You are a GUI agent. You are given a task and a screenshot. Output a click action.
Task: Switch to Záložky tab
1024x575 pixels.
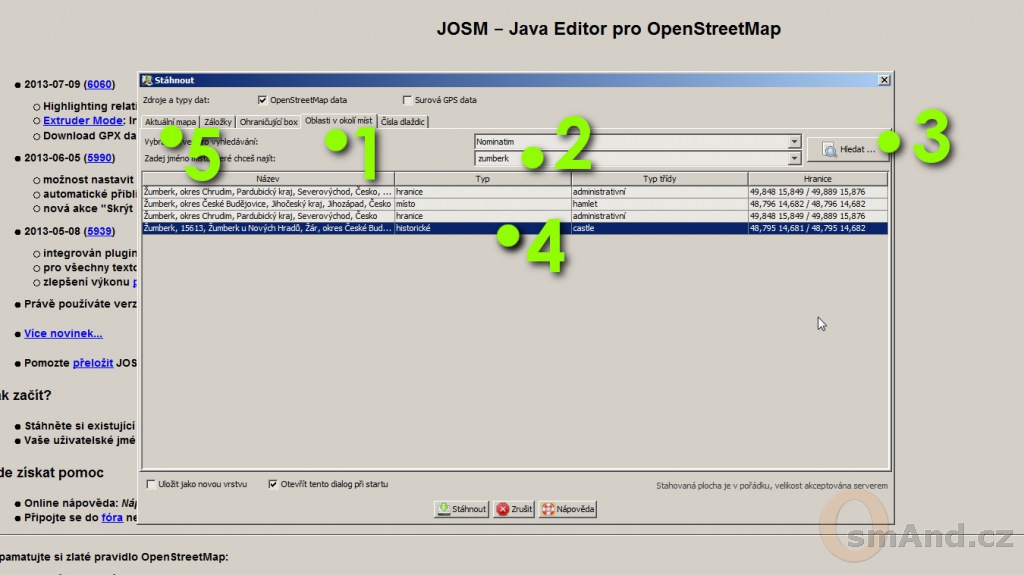tap(217, 122)
